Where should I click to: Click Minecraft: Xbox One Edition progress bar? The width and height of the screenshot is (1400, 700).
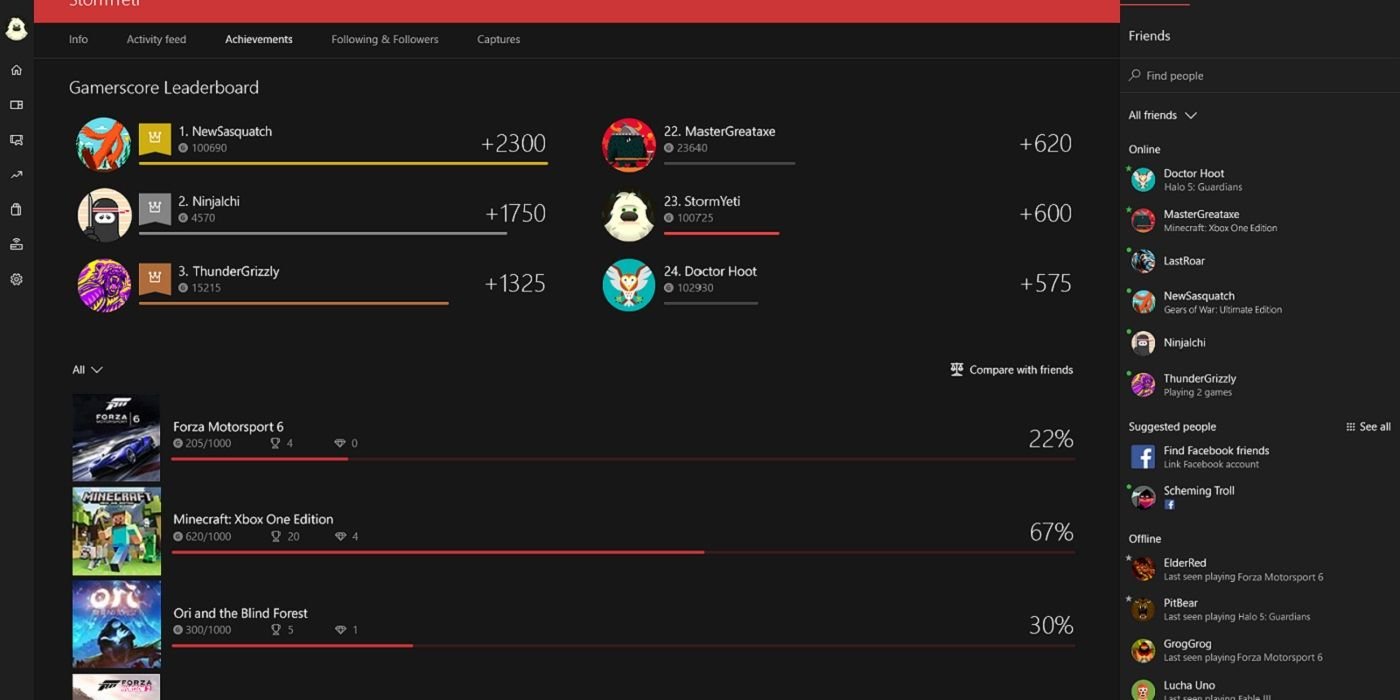(x=623, y=552)
